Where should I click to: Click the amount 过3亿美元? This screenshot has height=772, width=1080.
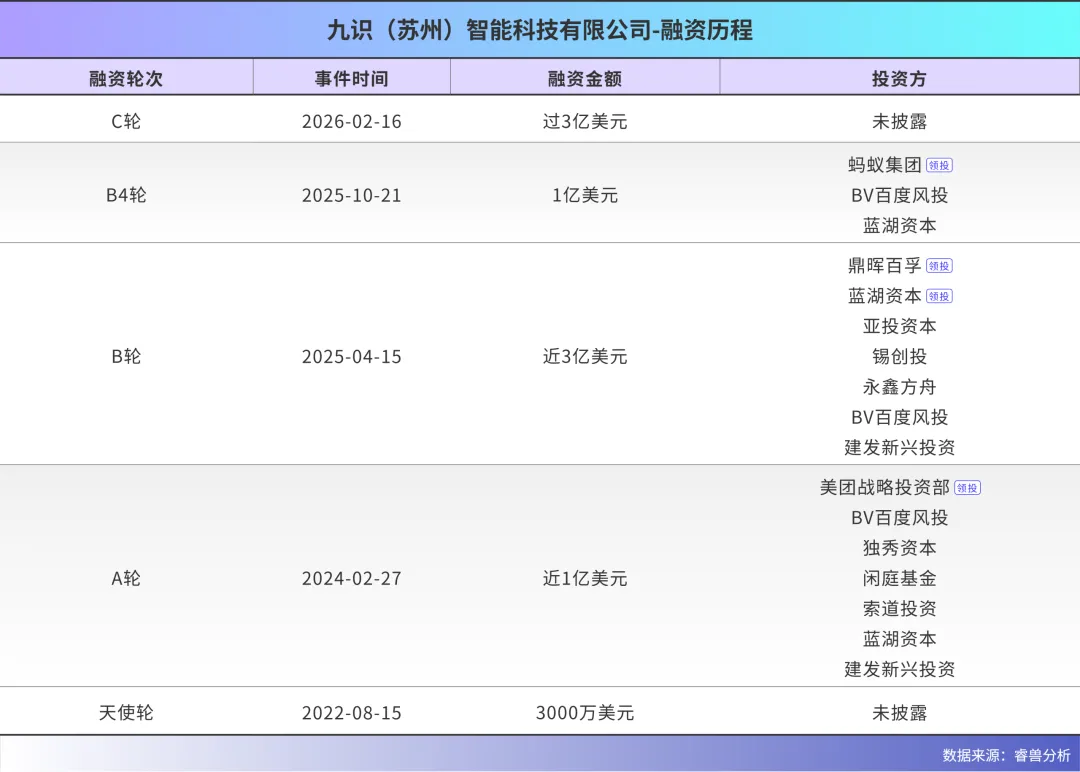[585, 121]
